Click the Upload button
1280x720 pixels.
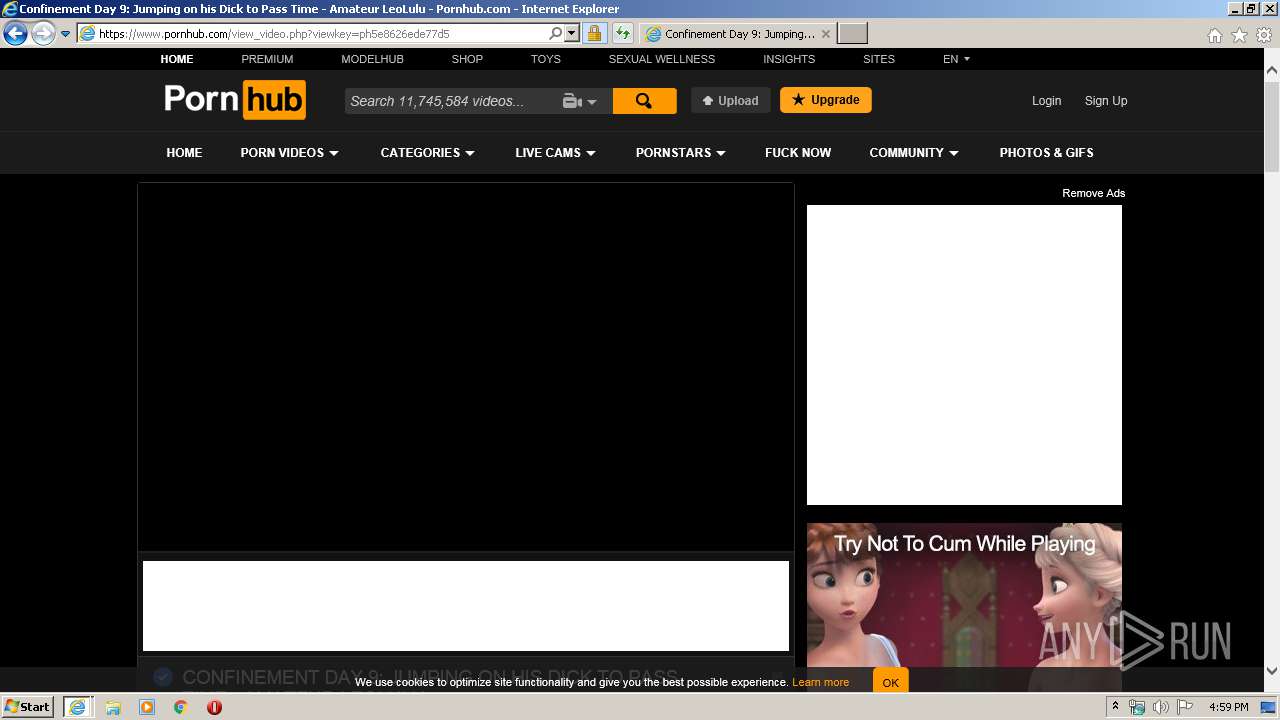click(730, 100)
